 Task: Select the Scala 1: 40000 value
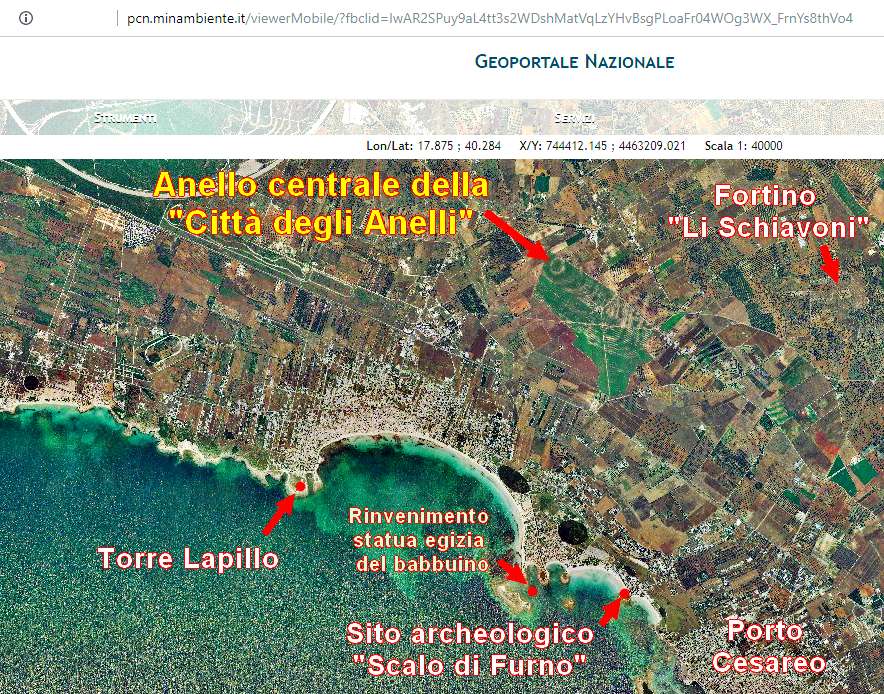click(x=743, y=146)
